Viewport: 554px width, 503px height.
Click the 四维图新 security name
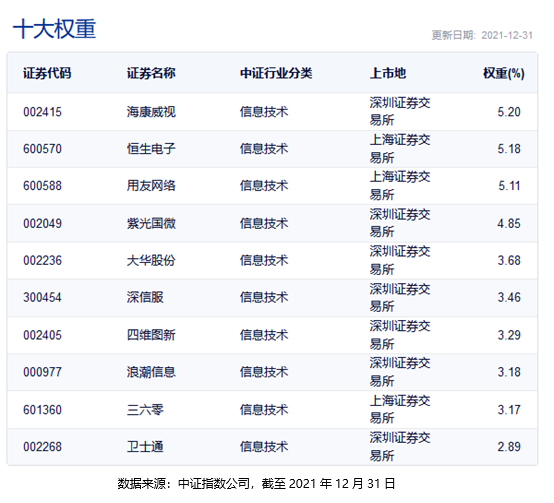click(151, 335)
